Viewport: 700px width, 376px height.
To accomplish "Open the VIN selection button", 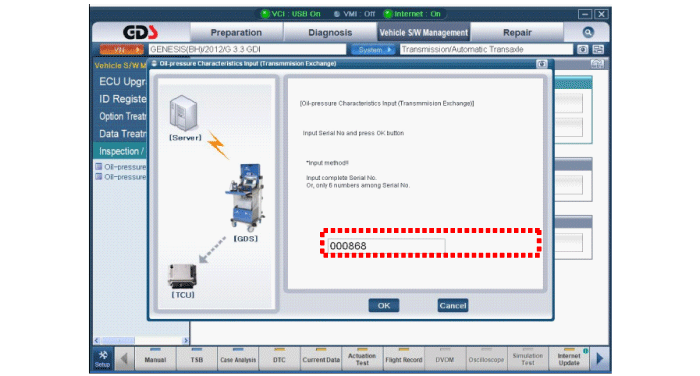I will click(121, 50).
